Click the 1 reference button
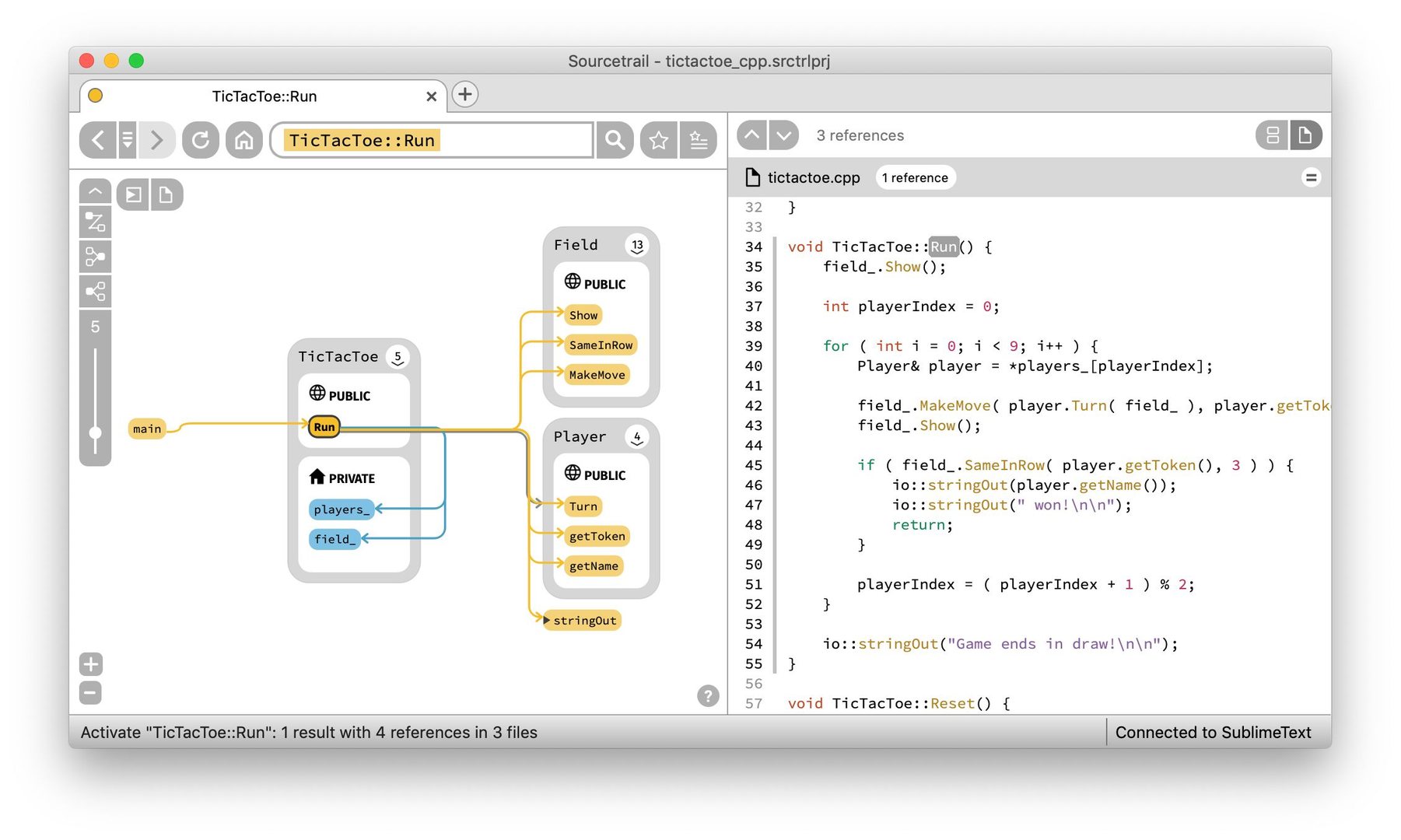Viewport: 1401px width, 840px height. pos(915,178)
